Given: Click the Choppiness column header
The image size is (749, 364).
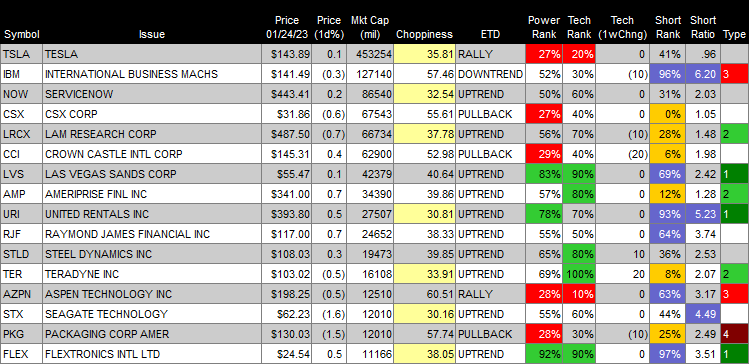Looking at the screenshot, I should 424,34.
